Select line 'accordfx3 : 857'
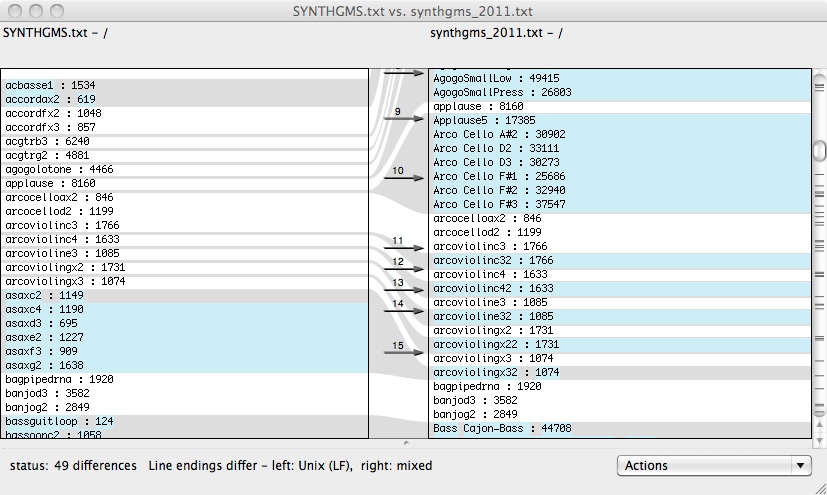The width and height of the screenshot is (827, 495). [184, 127]
